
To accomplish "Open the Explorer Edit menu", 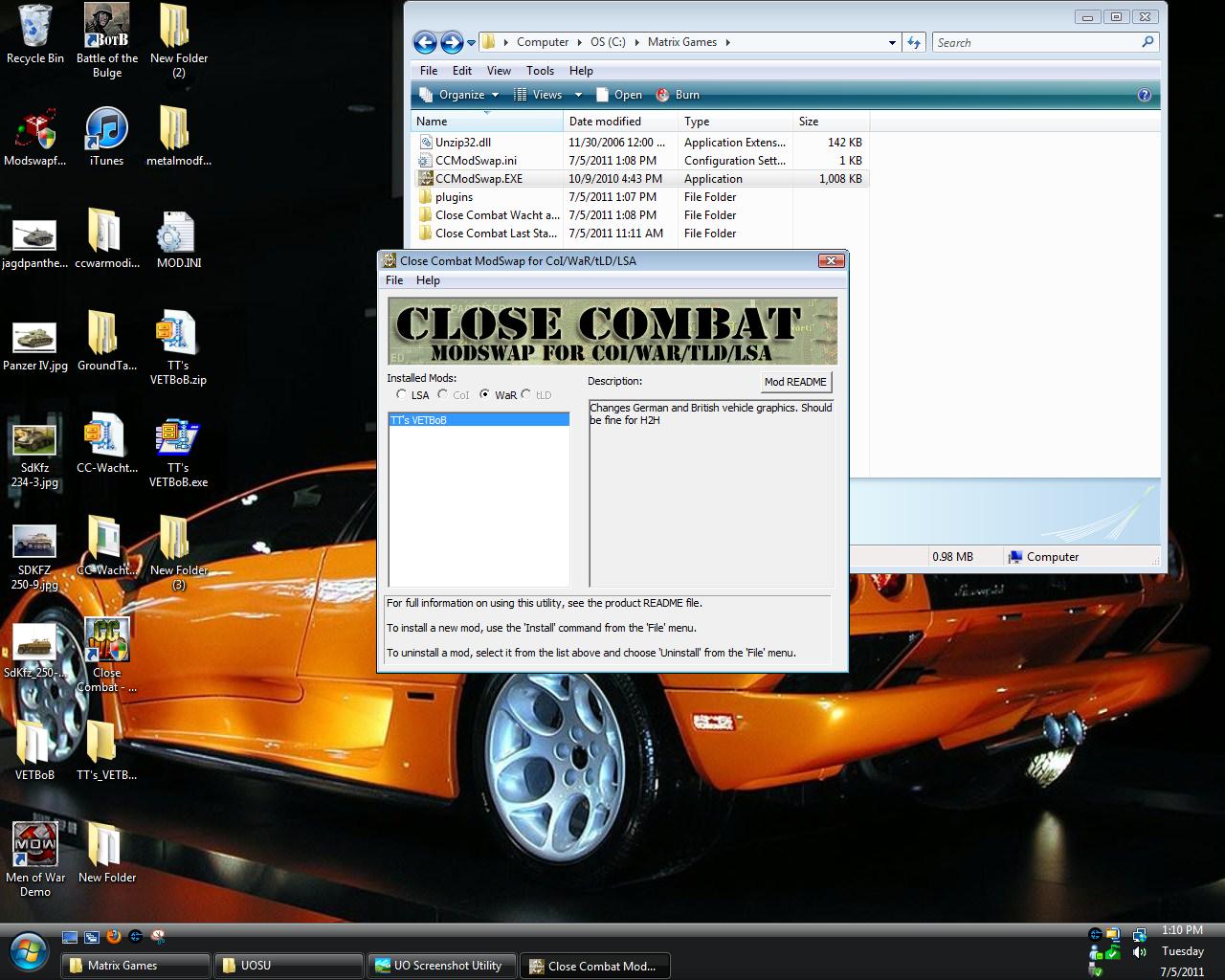I will (462, 71).
